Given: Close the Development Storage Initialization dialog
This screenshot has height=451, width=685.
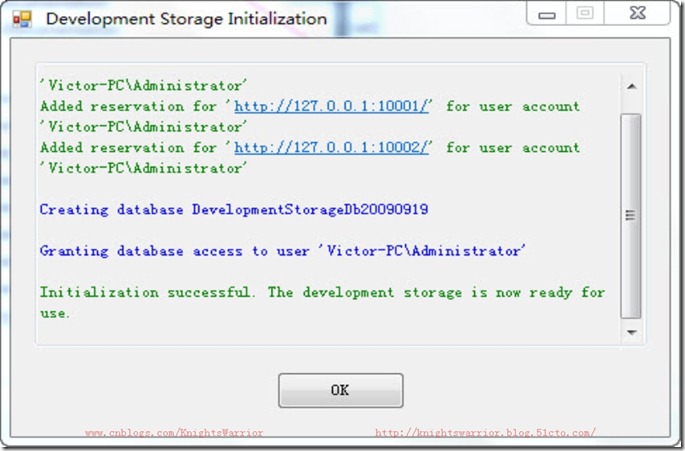Looking at the screenshot, I should point(639,14).
